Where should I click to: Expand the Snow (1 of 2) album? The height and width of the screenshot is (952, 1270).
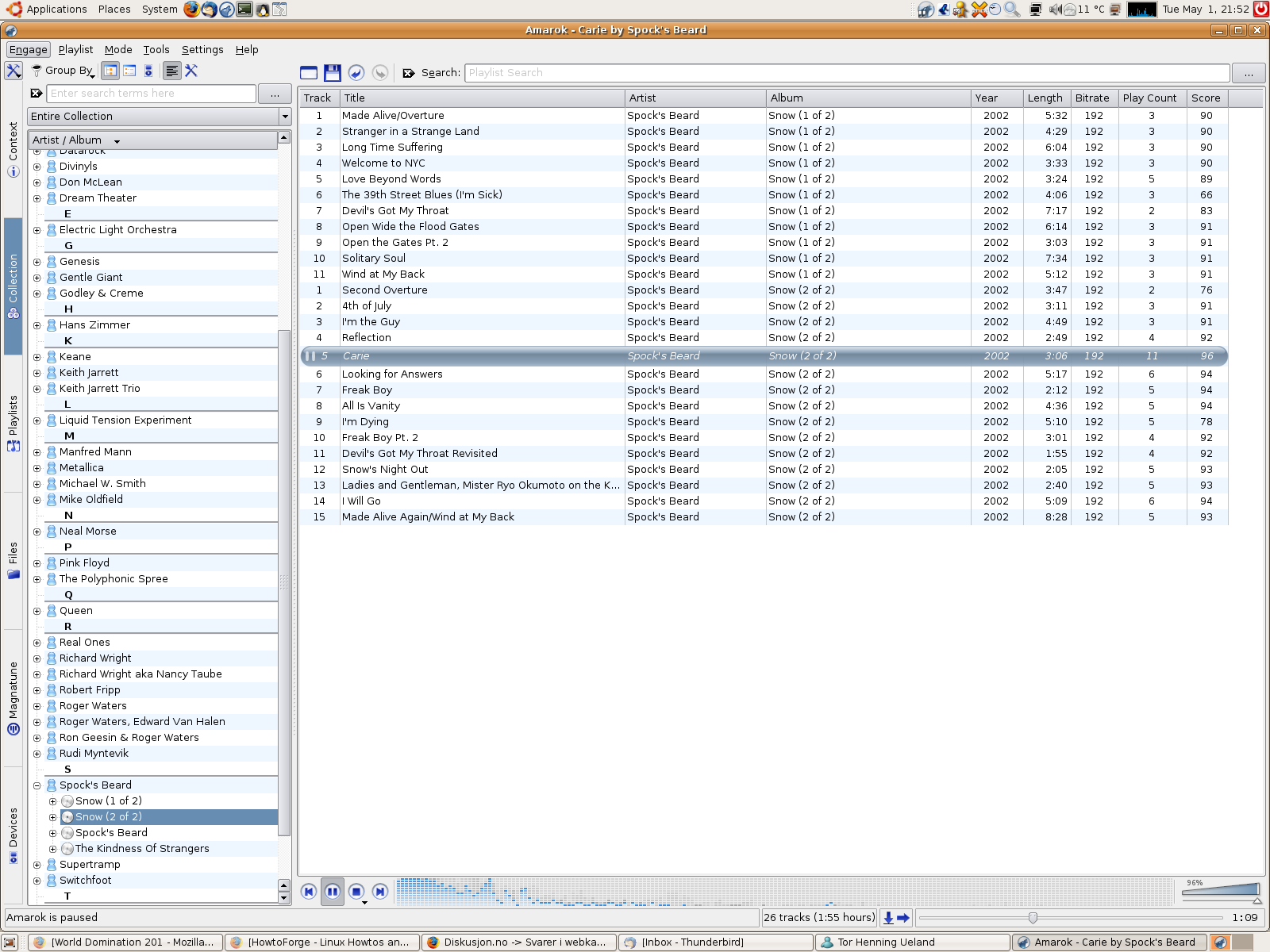pos(52,801)
